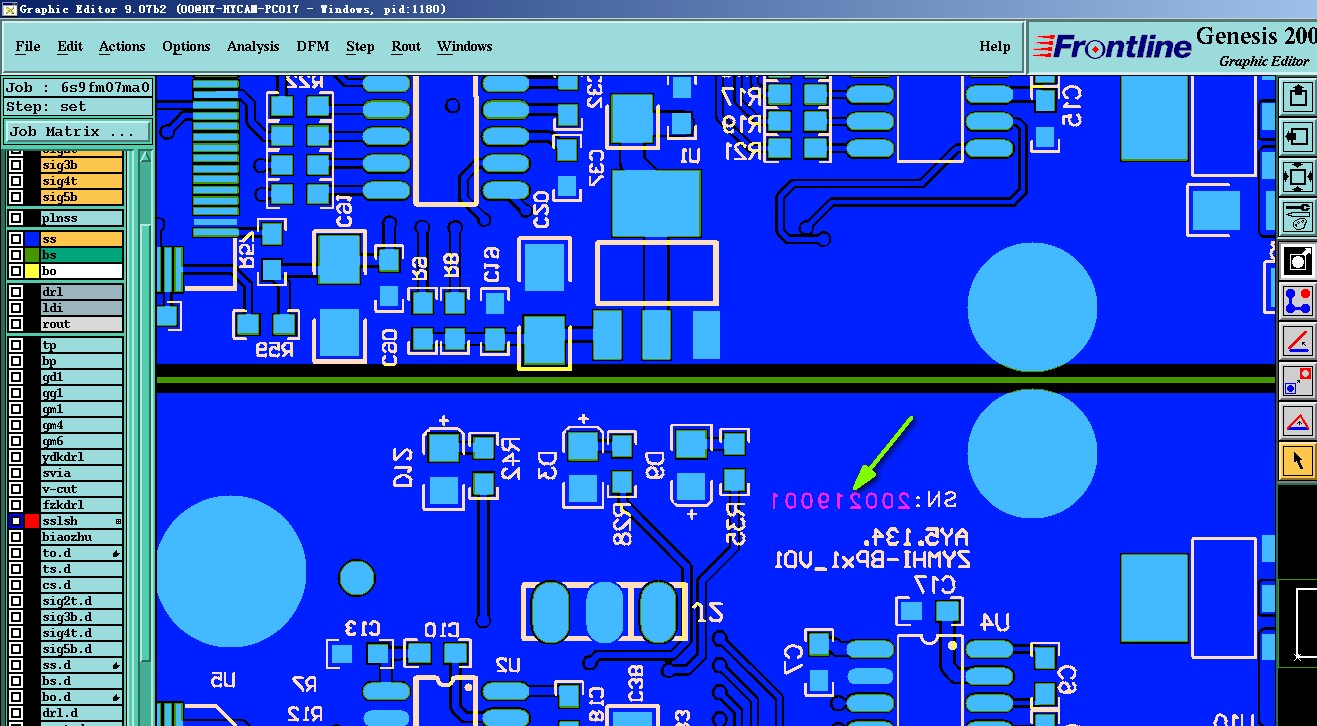Image resolution: width=1317 pixels, height=726 pixels.
Task: Select the tp layer name
Action: click(82, 345)
